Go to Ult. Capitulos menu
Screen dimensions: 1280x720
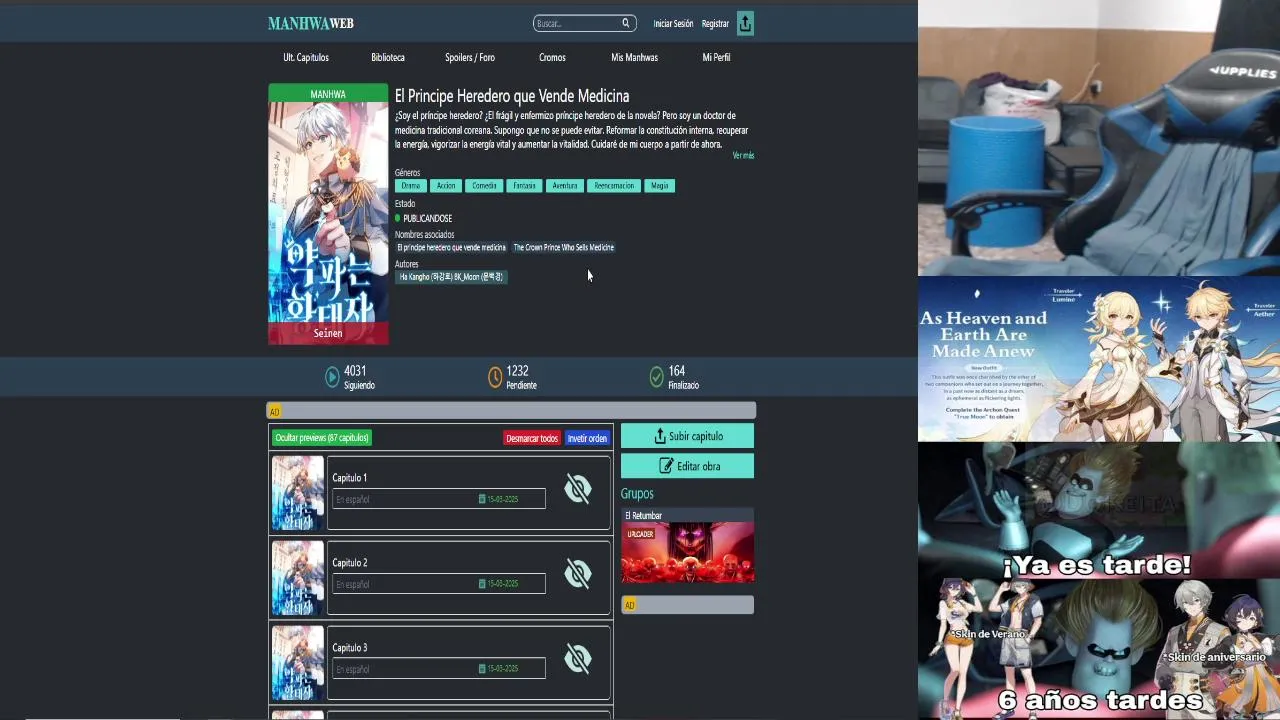(x=306, y=58)
